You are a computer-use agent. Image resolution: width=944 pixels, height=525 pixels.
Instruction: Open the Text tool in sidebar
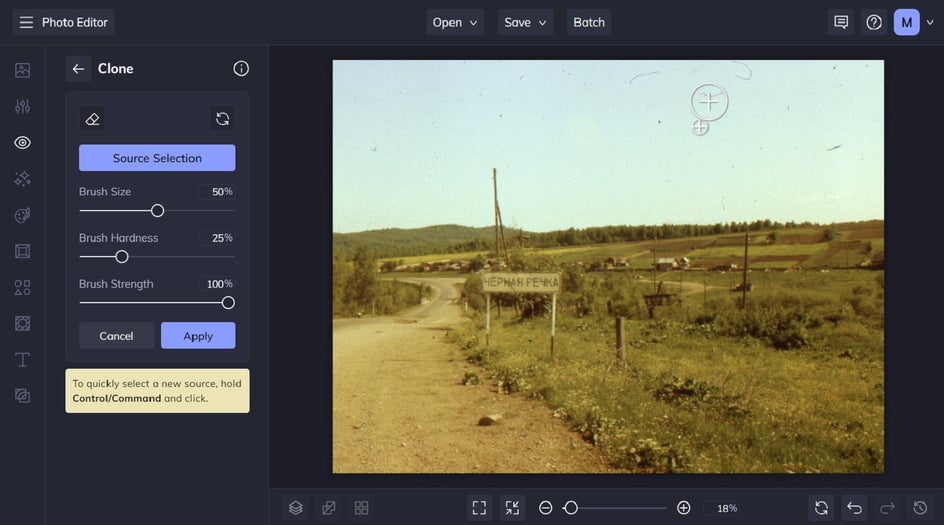pyautogui.click(x=22, y=359)
